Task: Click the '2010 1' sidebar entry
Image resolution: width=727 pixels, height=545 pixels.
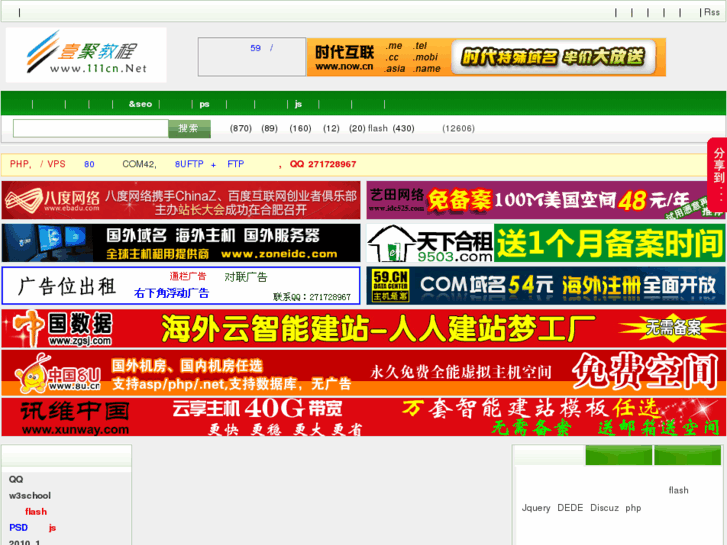Action: point(25,542)
